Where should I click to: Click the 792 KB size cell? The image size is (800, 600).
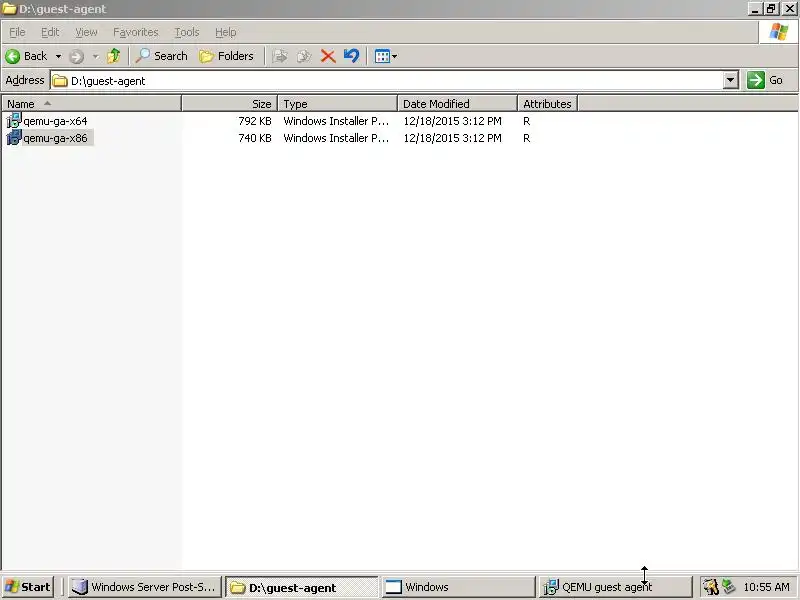[x=255, y=121]
